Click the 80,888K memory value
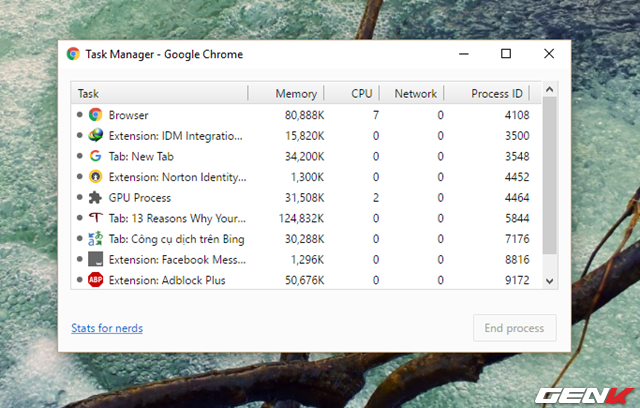 tap(304, 115)
